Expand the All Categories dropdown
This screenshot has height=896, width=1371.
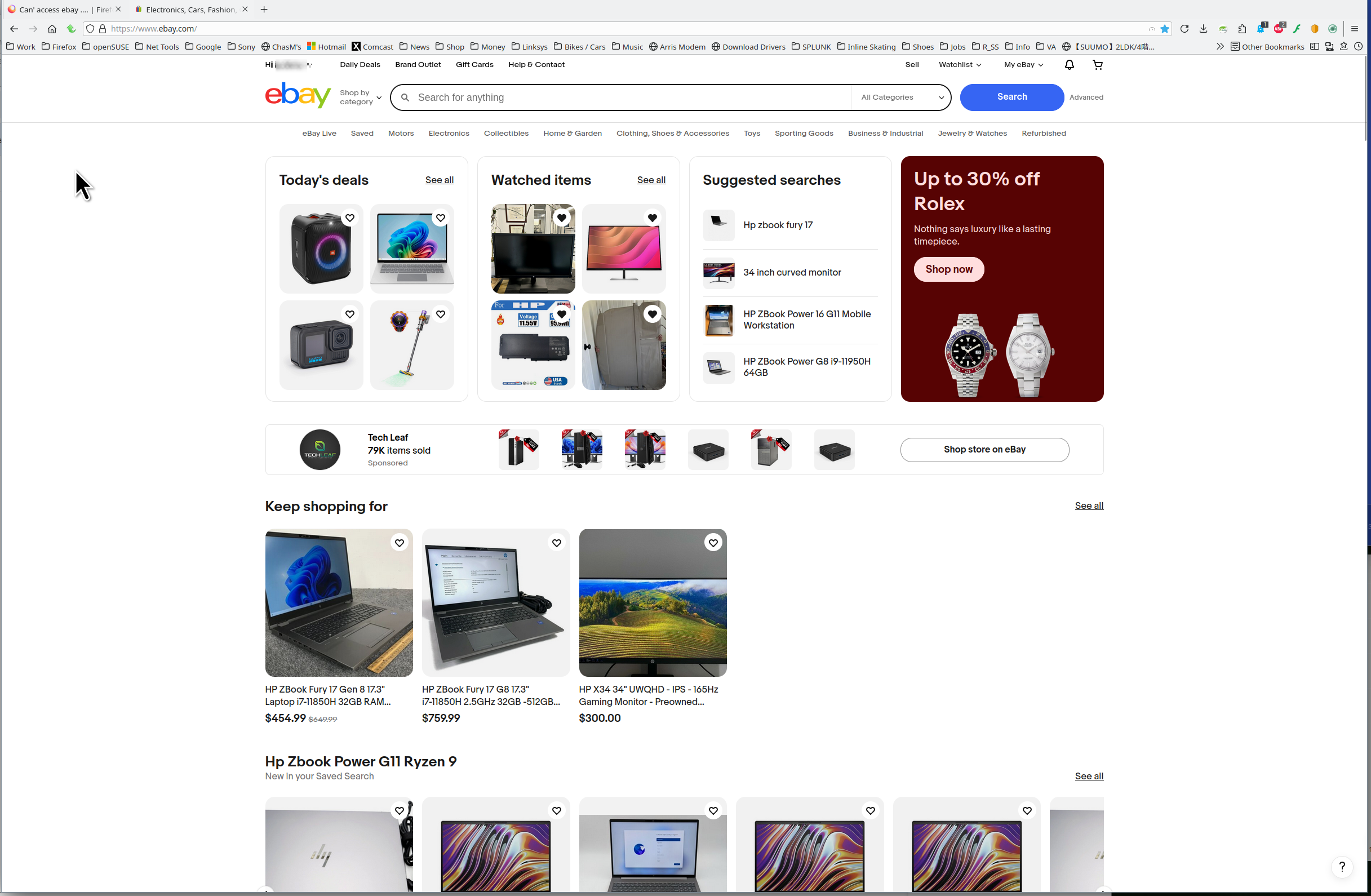[902, 97]
